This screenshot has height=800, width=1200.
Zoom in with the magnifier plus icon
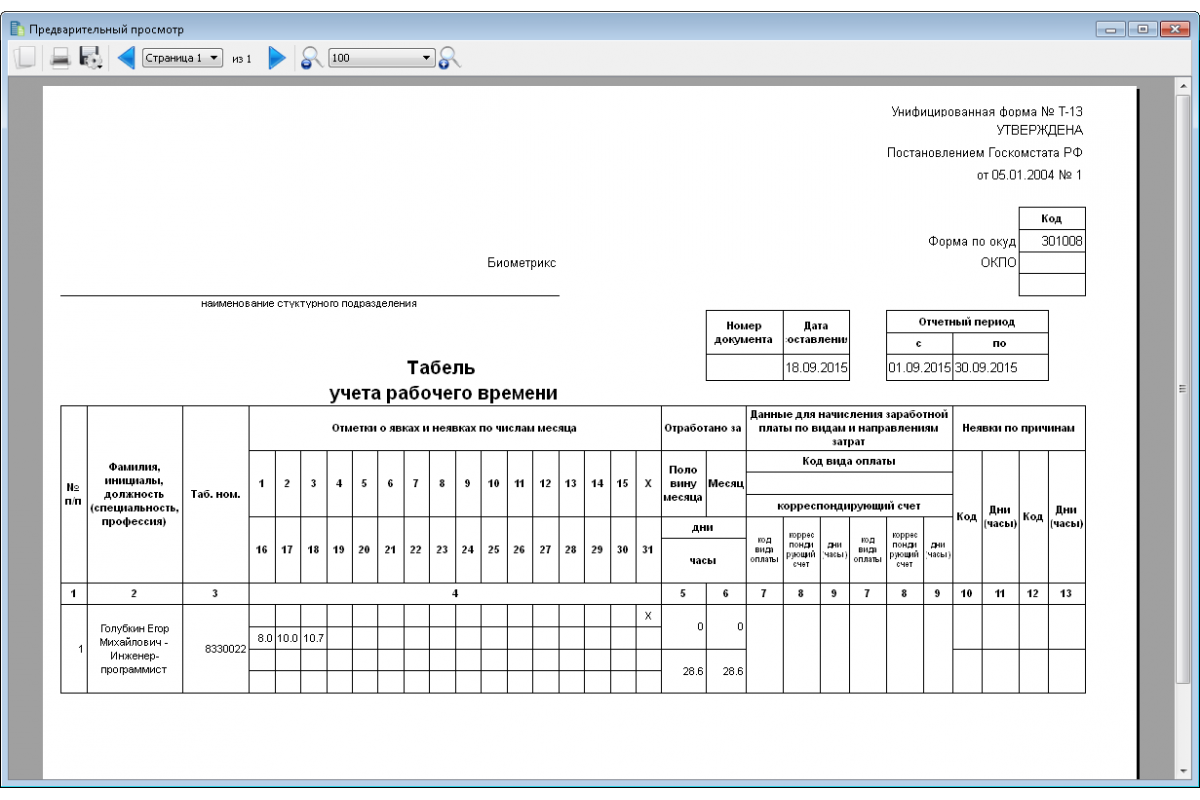[x=449, y=58]
